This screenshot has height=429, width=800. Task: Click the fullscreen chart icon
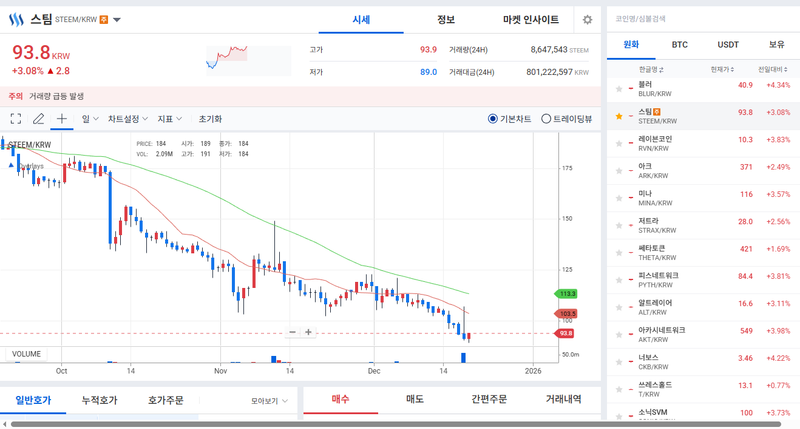click(16, 119)
